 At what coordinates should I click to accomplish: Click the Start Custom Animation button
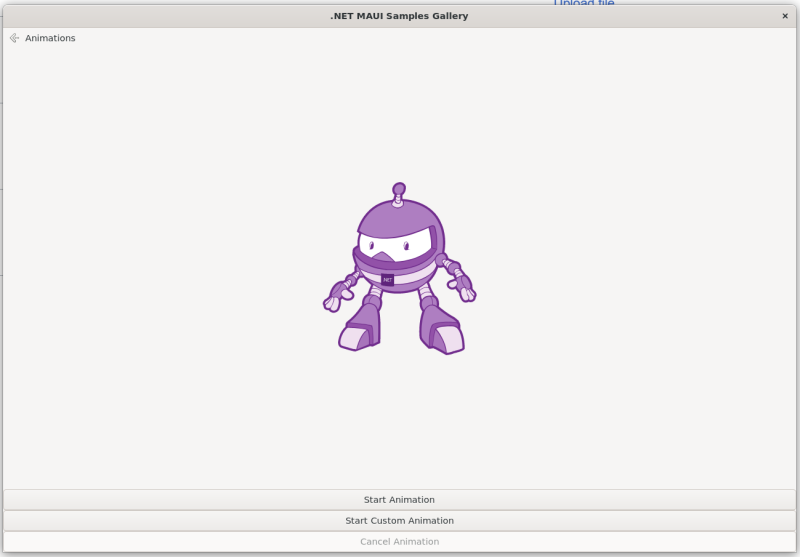[x=399, y=521]
